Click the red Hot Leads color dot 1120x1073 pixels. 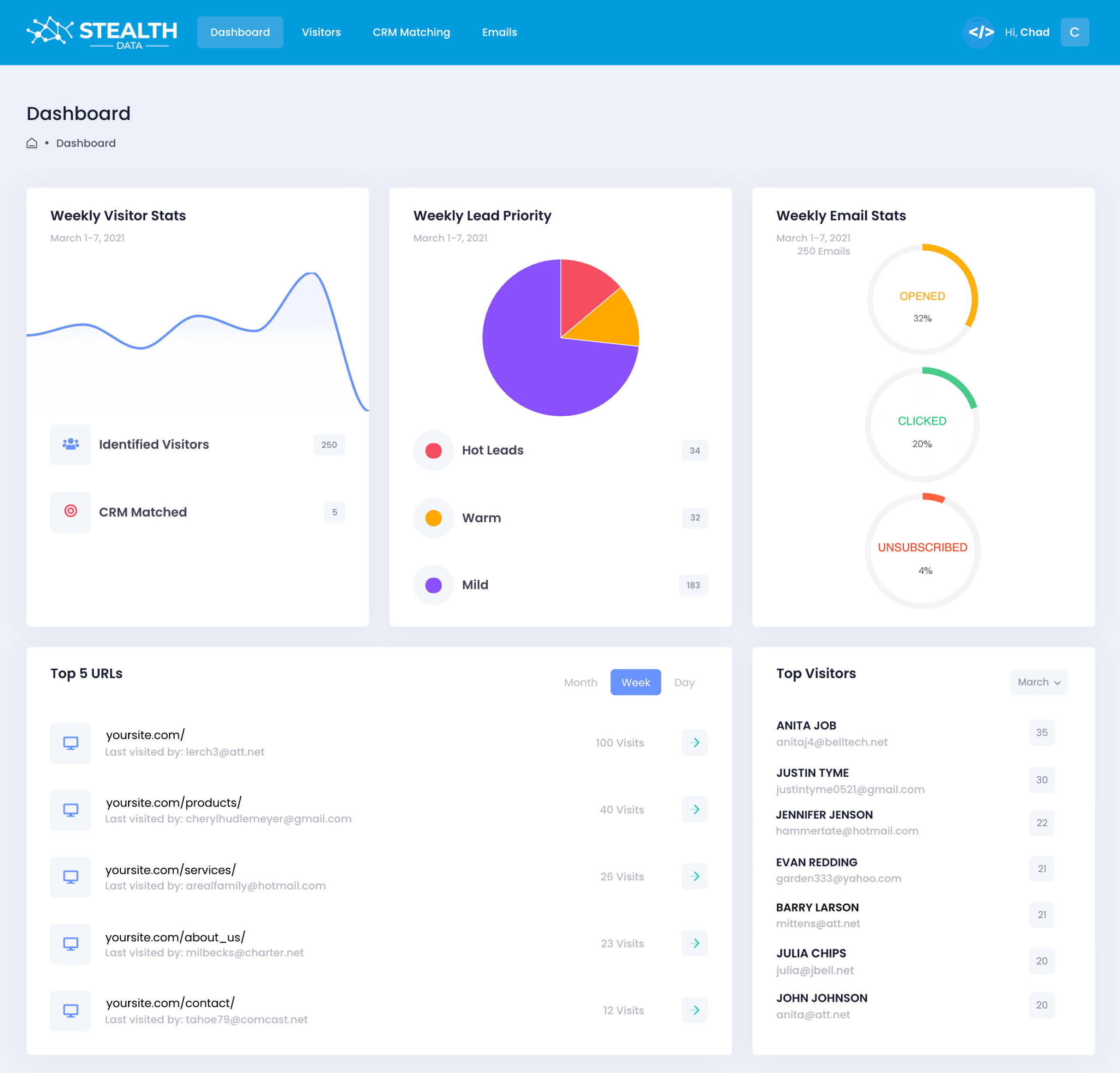click(433, 450)
